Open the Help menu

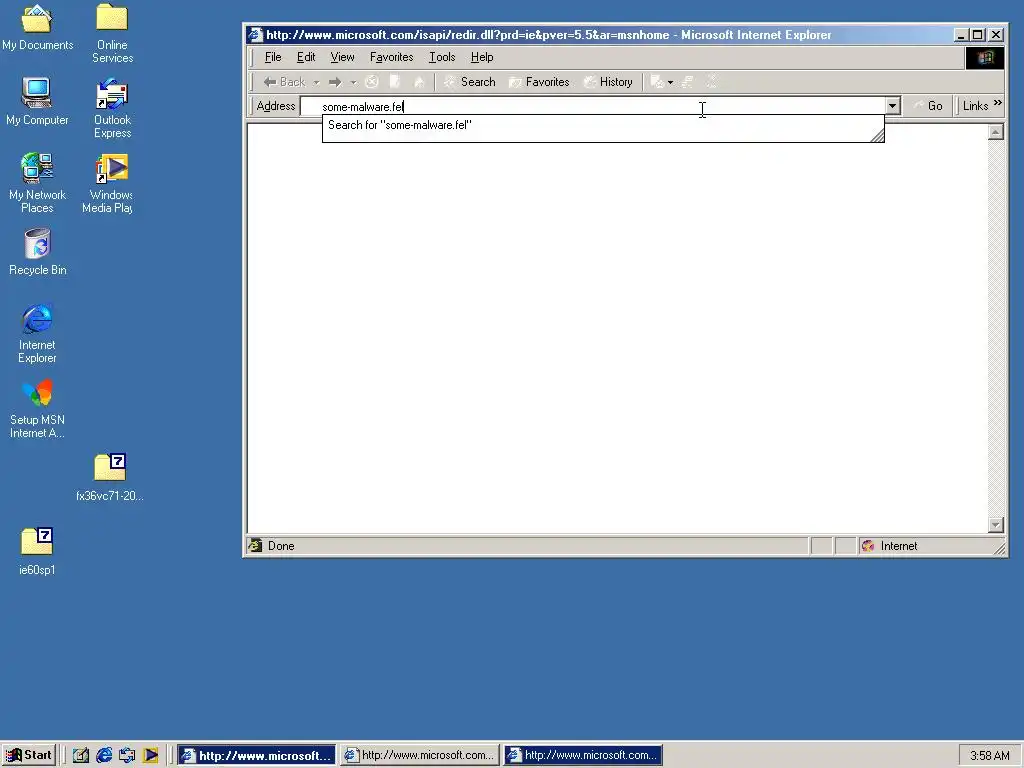pos(482,57)
